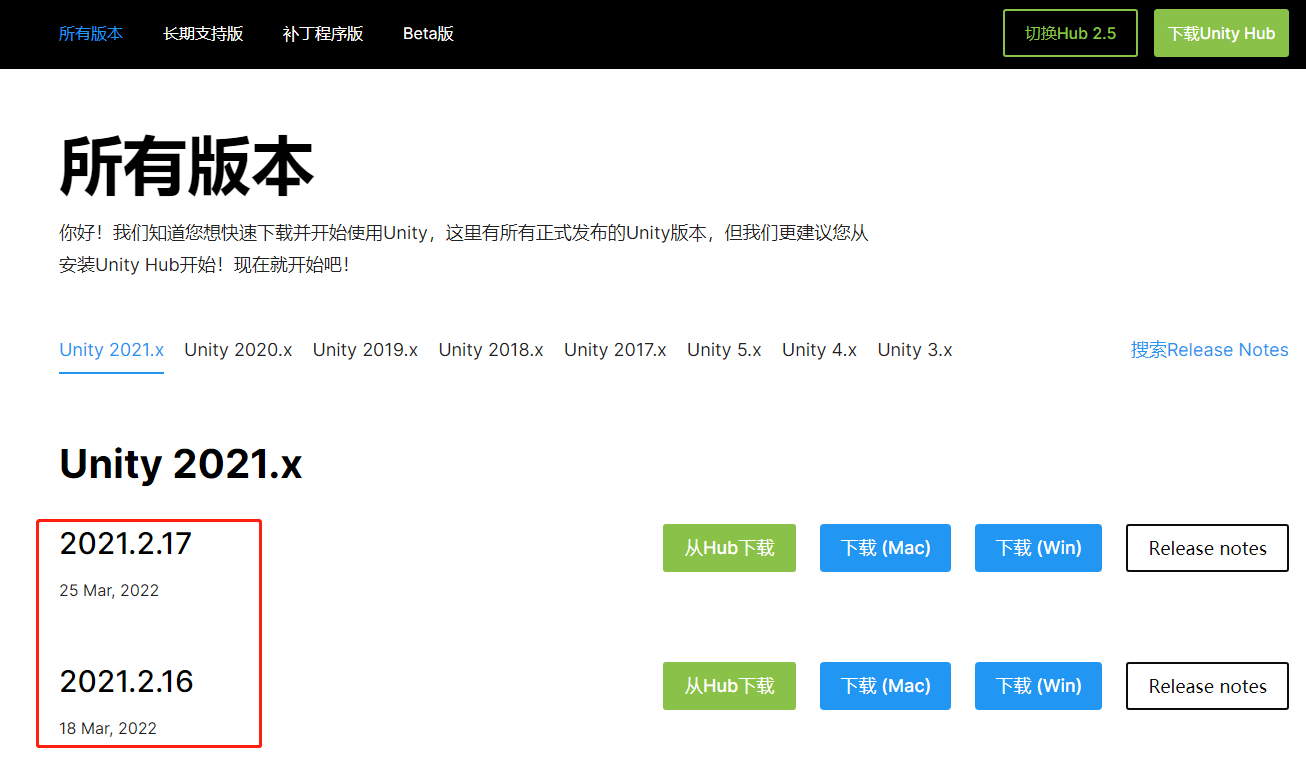
Task: Select the Unity 5.x version tab
Action: 724,350
